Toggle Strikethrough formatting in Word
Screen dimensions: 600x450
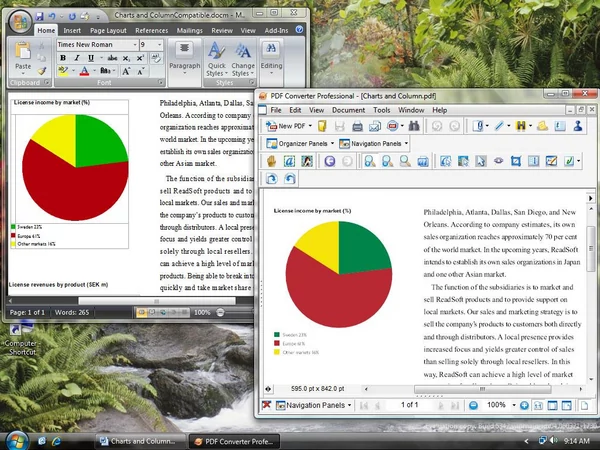tap(112, 58)
